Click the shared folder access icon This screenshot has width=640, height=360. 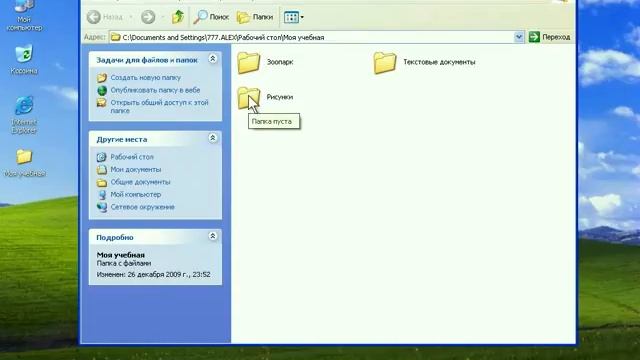[102, 102]
